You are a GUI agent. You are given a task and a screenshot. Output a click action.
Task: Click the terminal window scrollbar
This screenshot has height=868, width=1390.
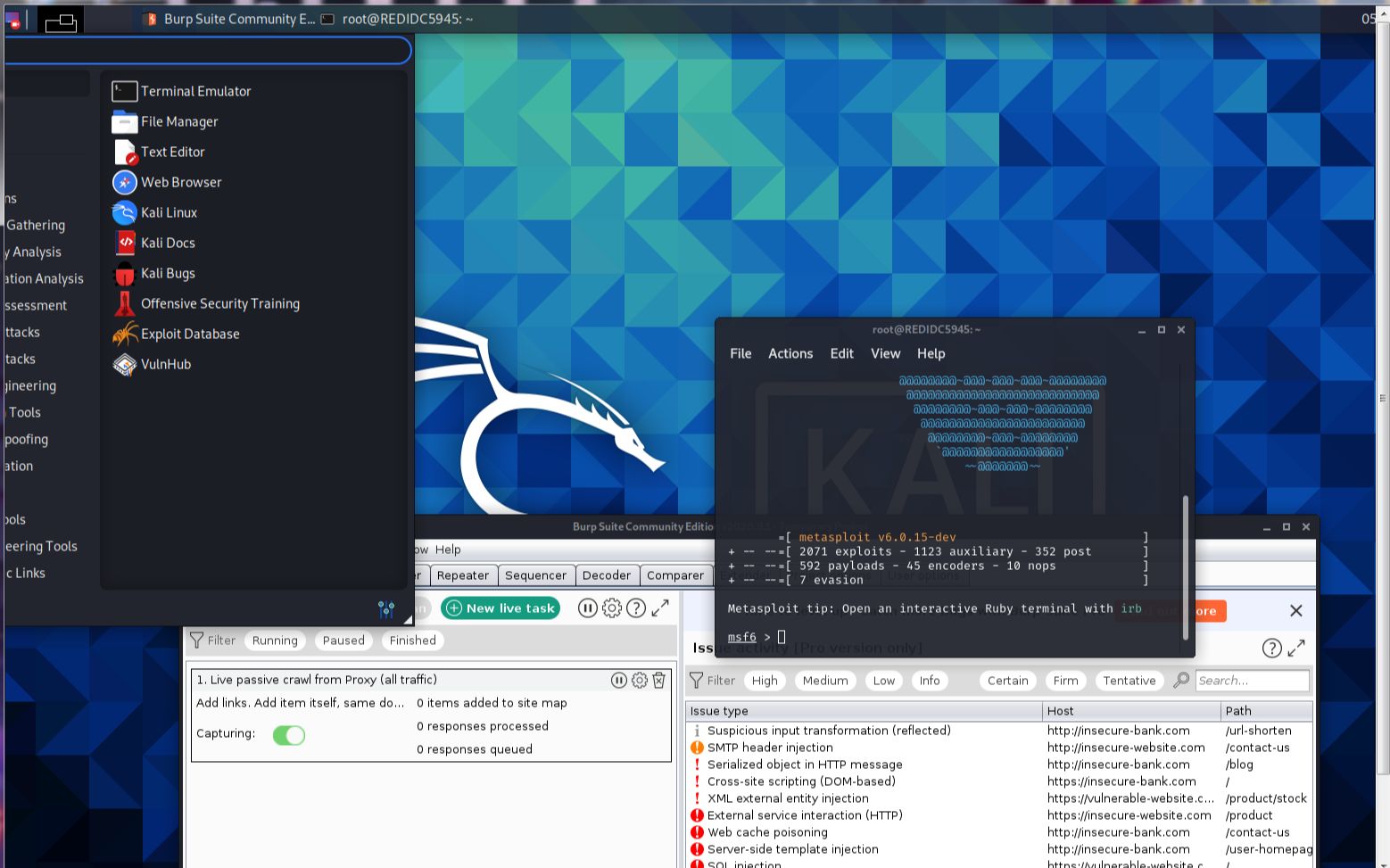click(1186, 566)
